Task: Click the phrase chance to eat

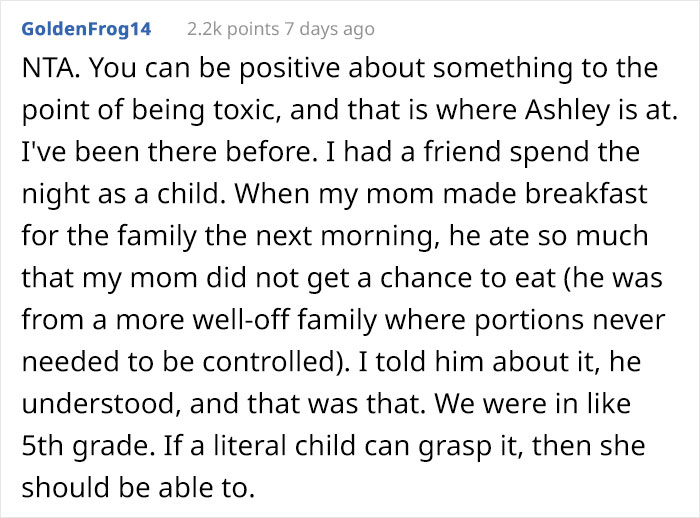Action: 478,276
